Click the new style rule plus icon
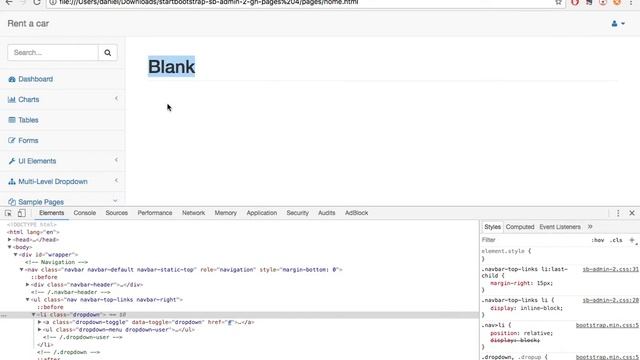Viewport: 640px width, 360px height. [x=632, y=240]
